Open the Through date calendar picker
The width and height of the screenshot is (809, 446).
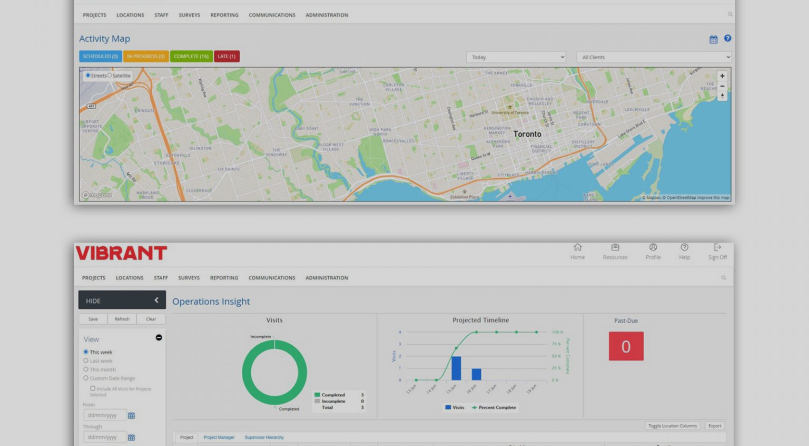132,437
